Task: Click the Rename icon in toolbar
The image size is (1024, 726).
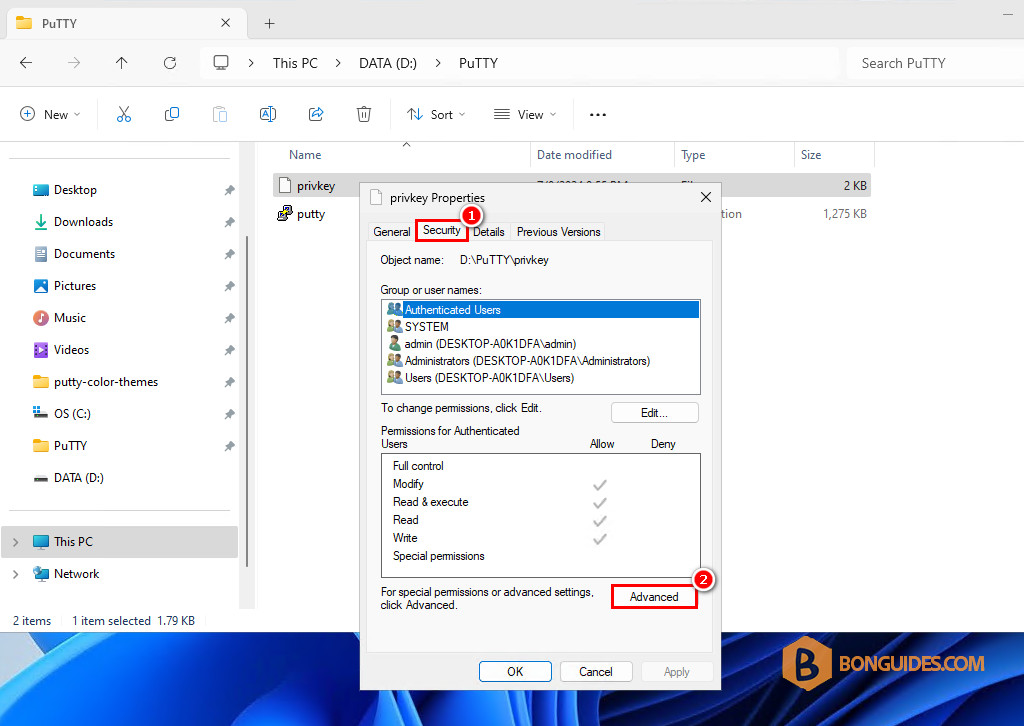Action: pos(268,114)
